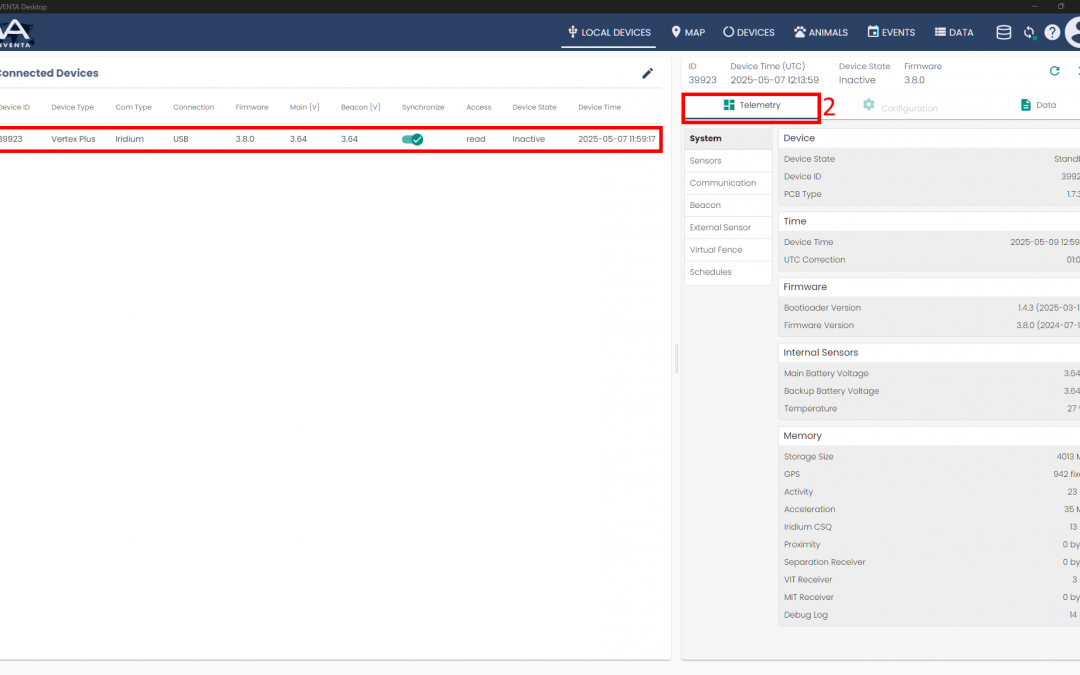
Task: Open the database storage icon
Action: point(1003,32)
